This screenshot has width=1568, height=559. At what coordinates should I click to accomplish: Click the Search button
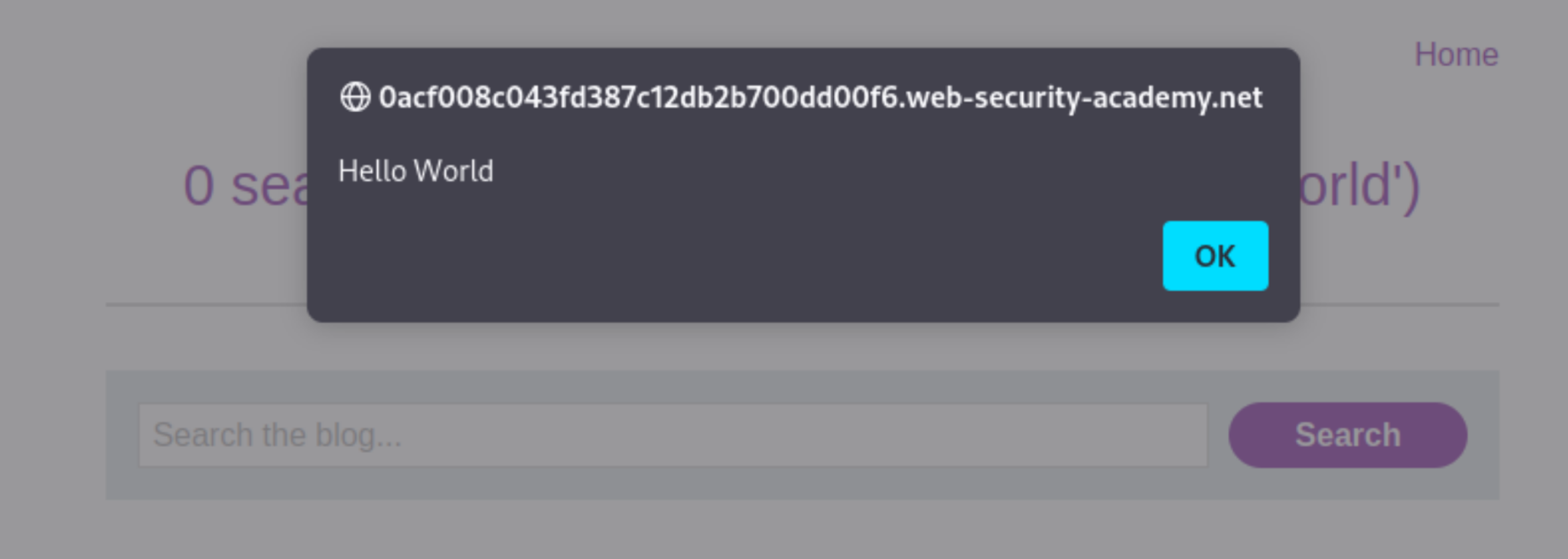(1347, 435)
